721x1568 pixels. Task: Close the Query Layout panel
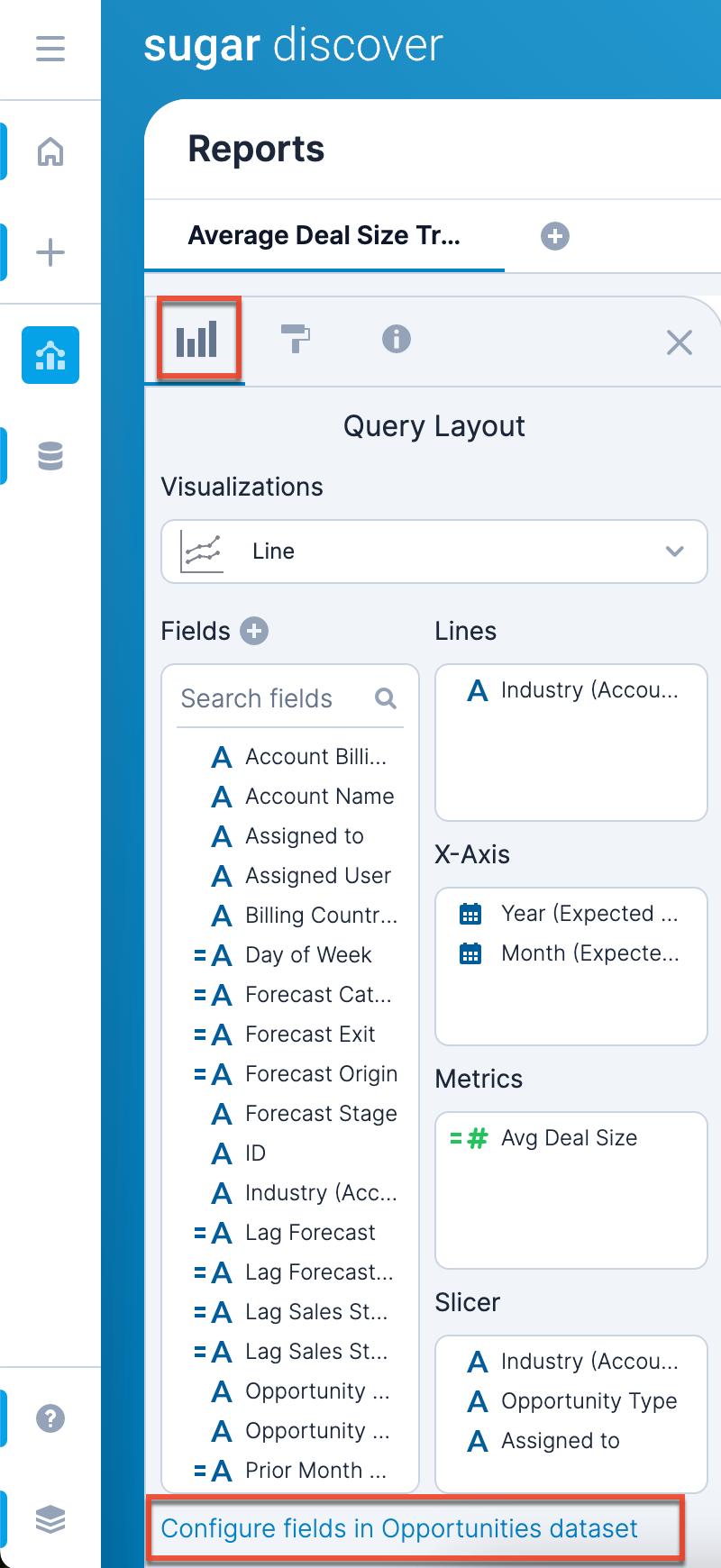coord(679,342)
